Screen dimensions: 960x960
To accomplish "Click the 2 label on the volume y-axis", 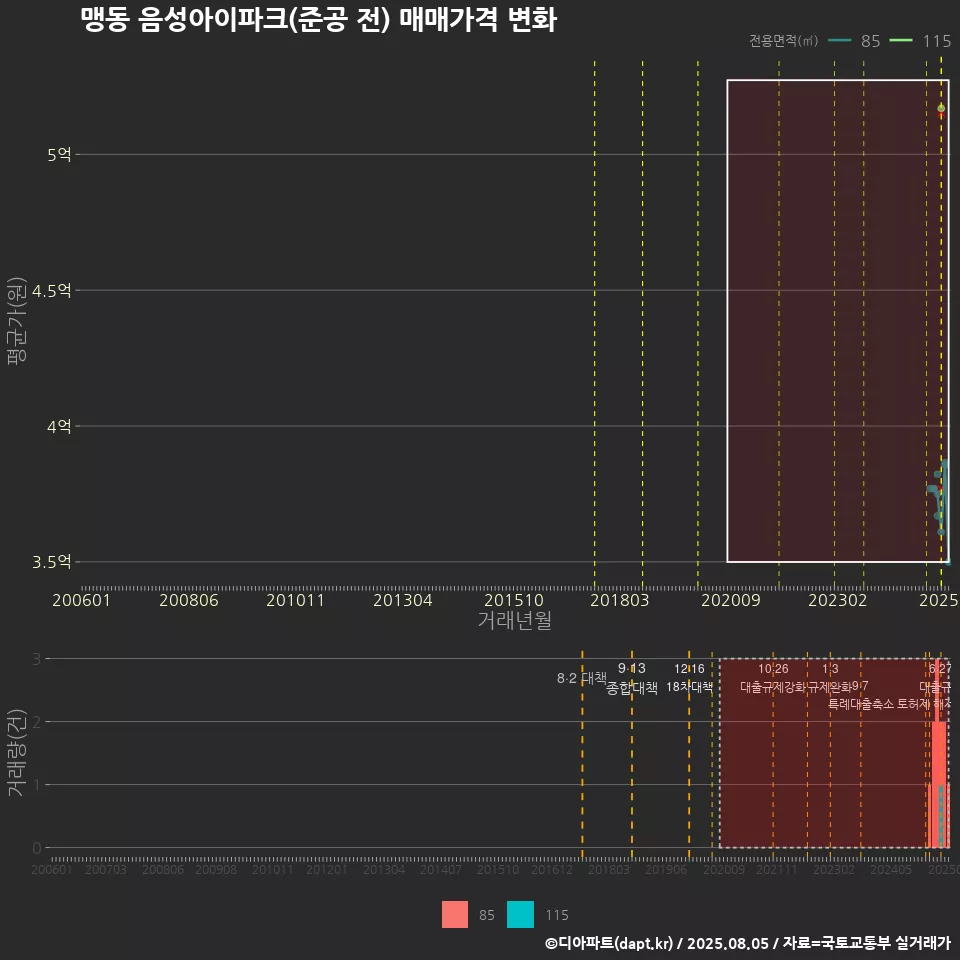I will point(37,722).
